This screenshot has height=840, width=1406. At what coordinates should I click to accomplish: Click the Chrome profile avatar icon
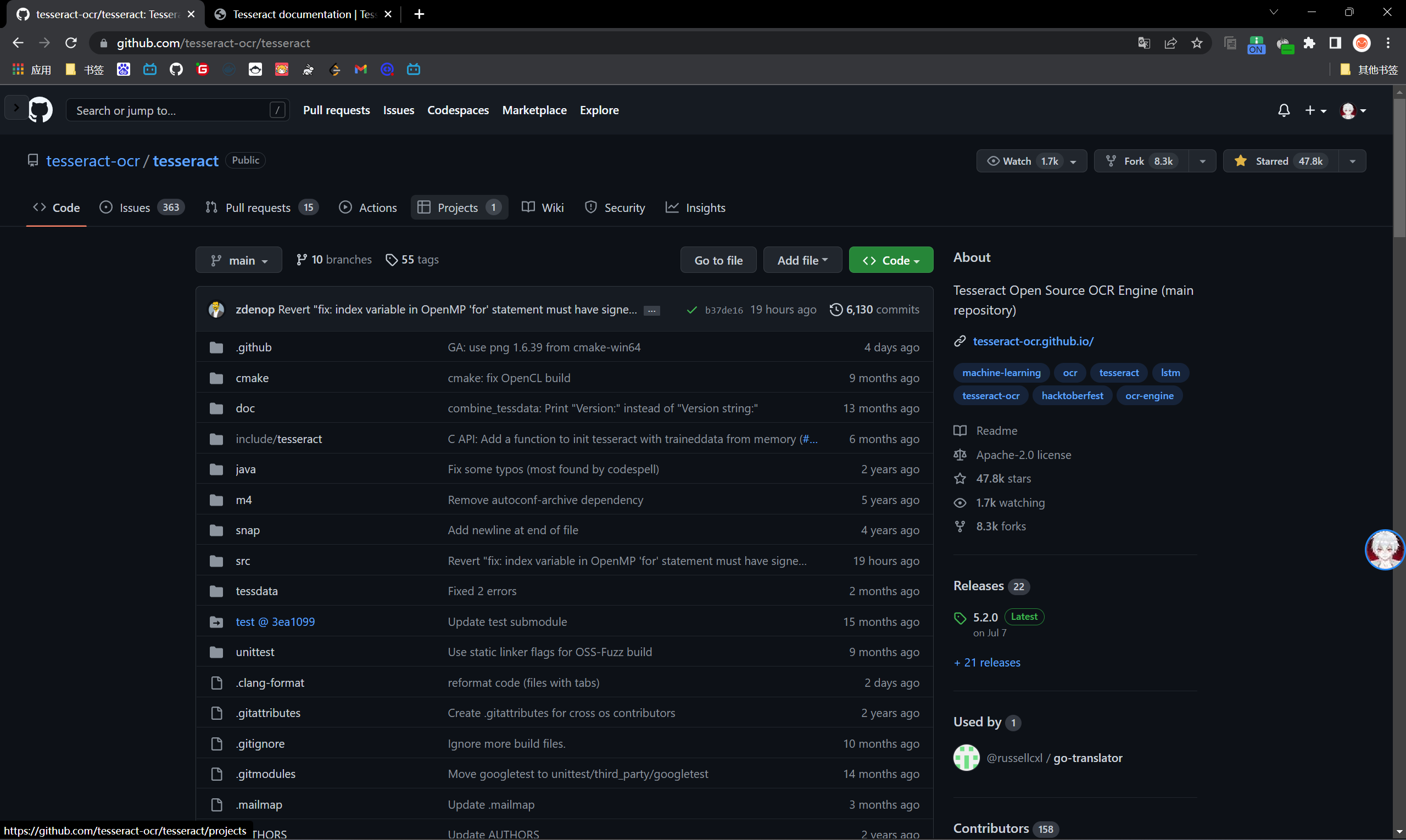[1362, 43]
